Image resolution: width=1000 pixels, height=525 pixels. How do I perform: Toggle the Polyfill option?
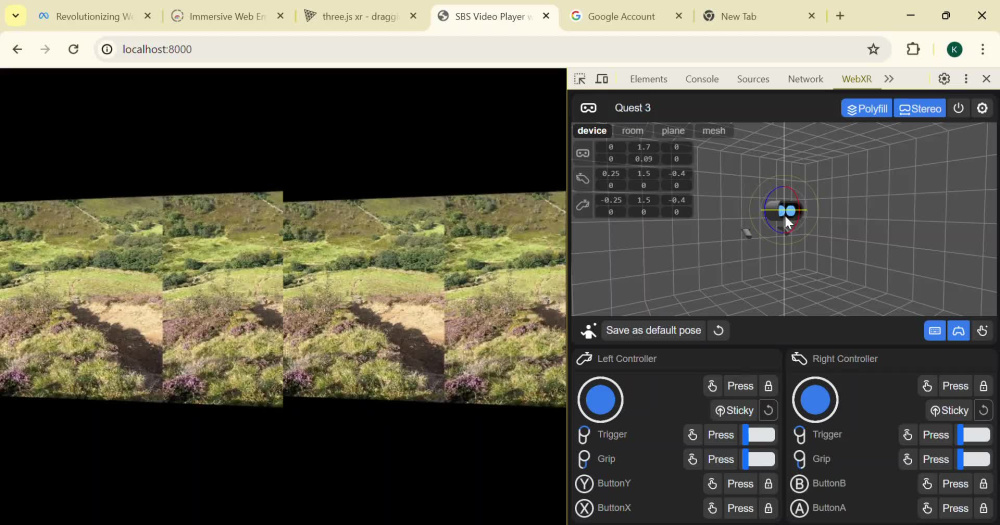(867, 109)
